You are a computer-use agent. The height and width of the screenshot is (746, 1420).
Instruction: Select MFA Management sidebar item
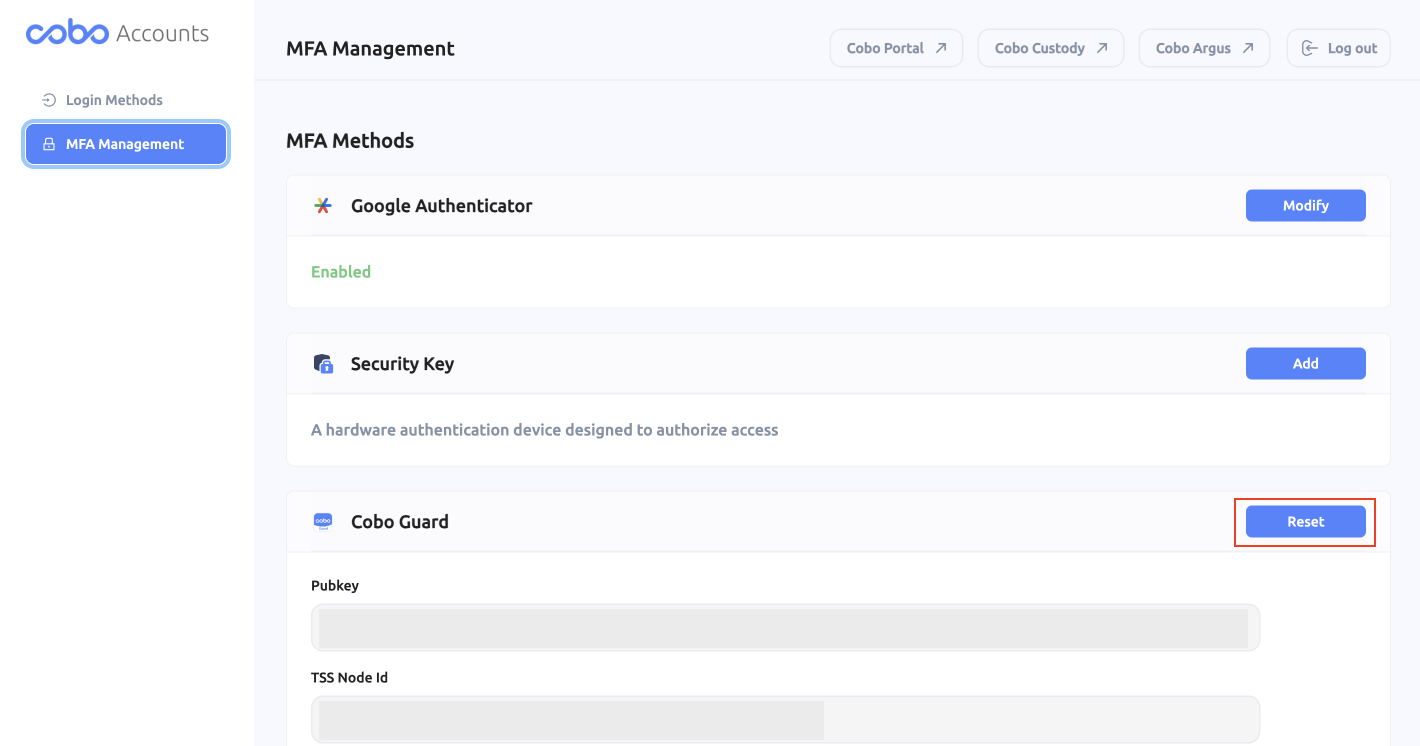126,144
